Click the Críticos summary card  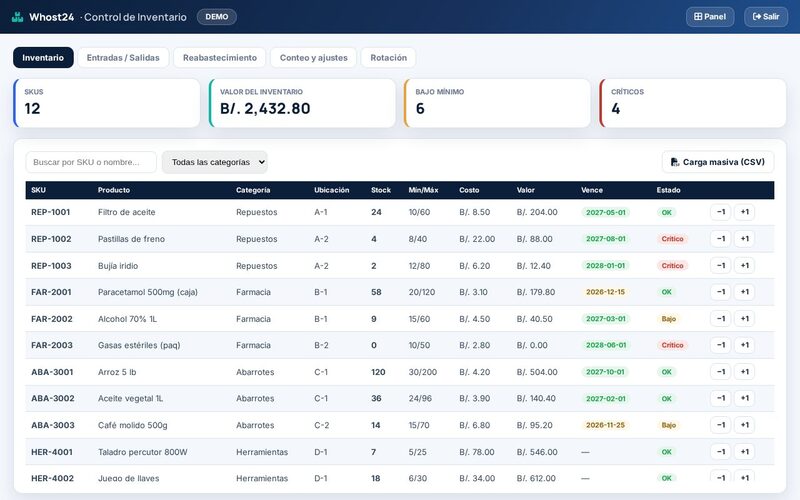coord(693,103)
